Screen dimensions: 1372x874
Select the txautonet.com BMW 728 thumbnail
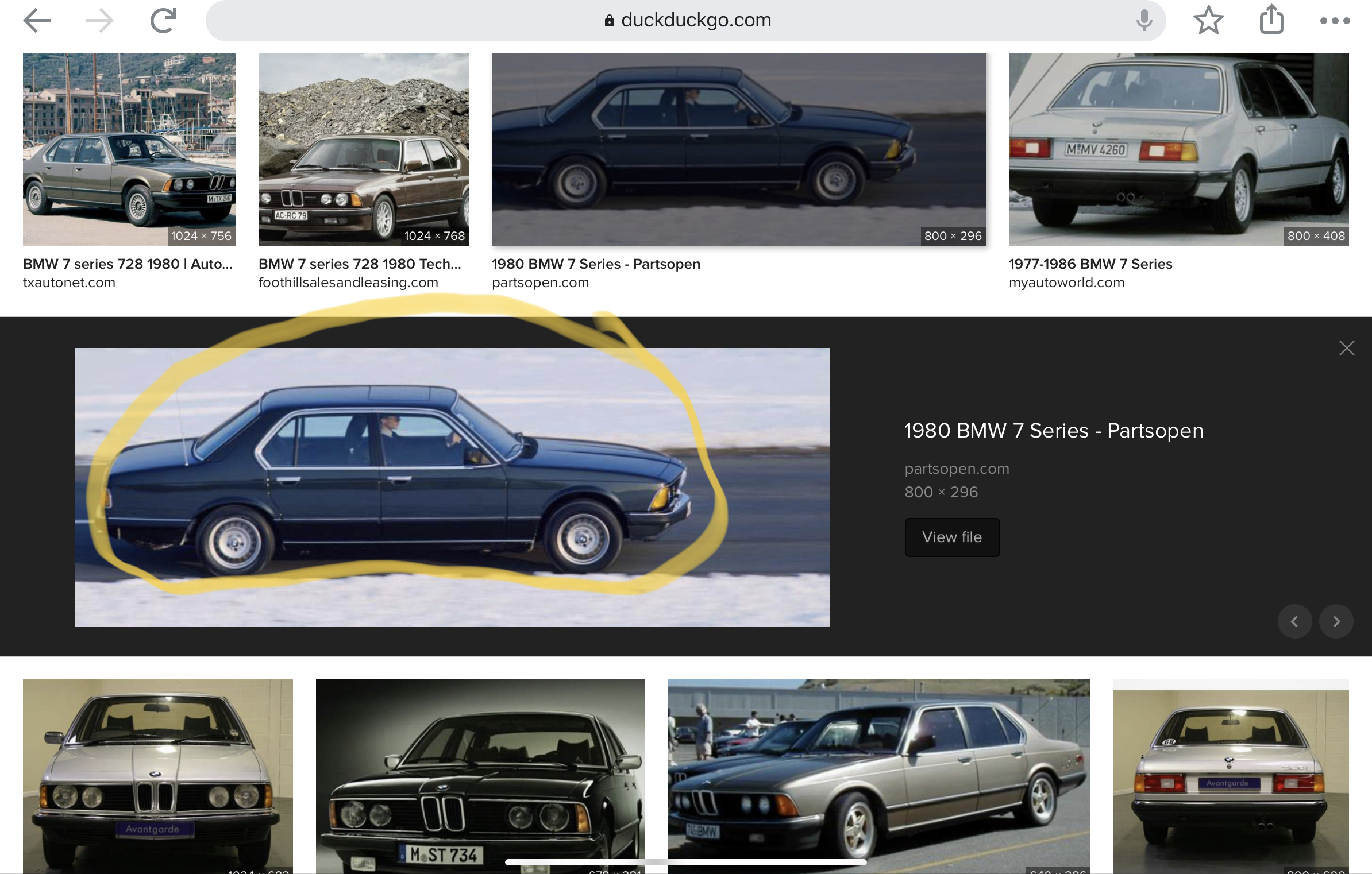pos(129,149)
